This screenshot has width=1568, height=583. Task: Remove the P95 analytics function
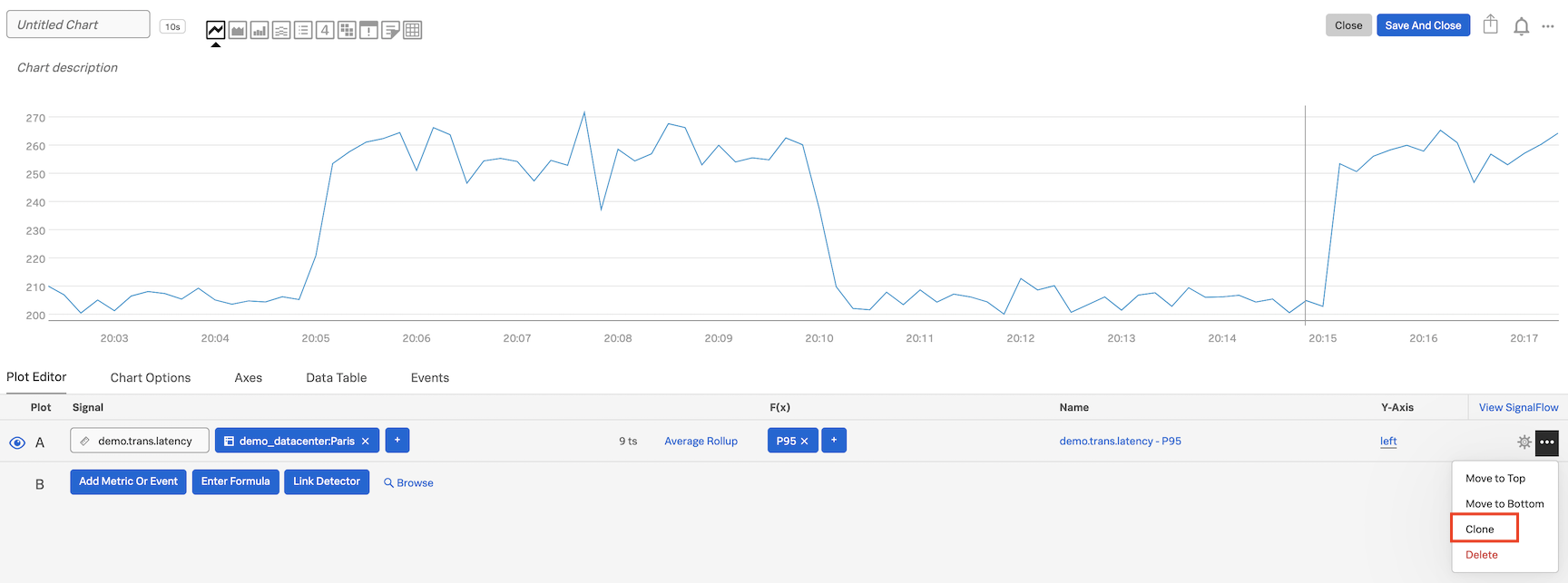pyautogui.click(x=804, y=442)
